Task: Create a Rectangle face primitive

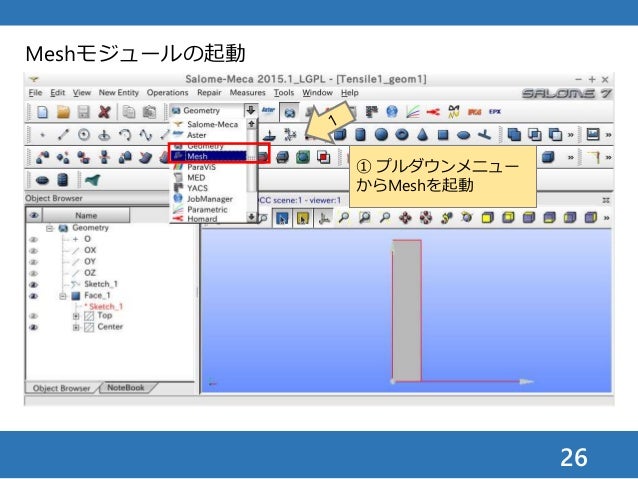Action: pos(443,135)
